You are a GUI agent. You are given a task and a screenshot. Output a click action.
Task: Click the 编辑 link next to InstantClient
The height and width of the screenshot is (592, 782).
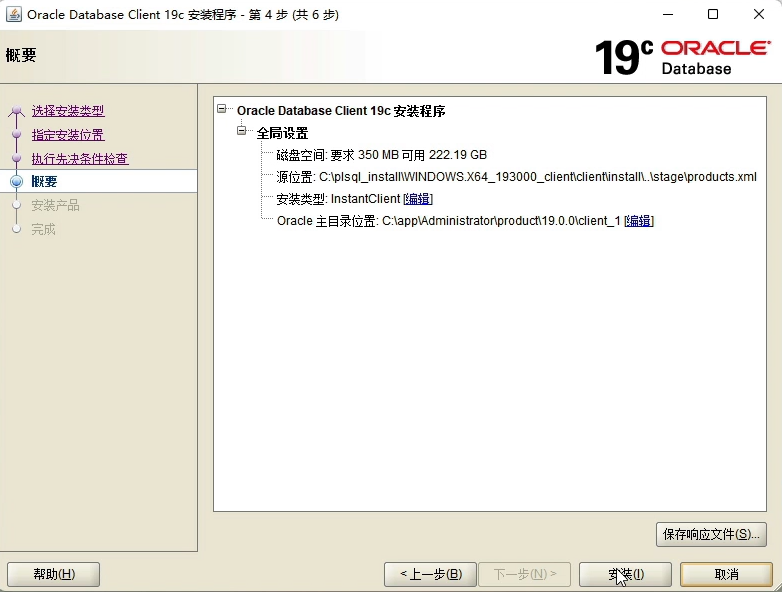tap(417, 199)
